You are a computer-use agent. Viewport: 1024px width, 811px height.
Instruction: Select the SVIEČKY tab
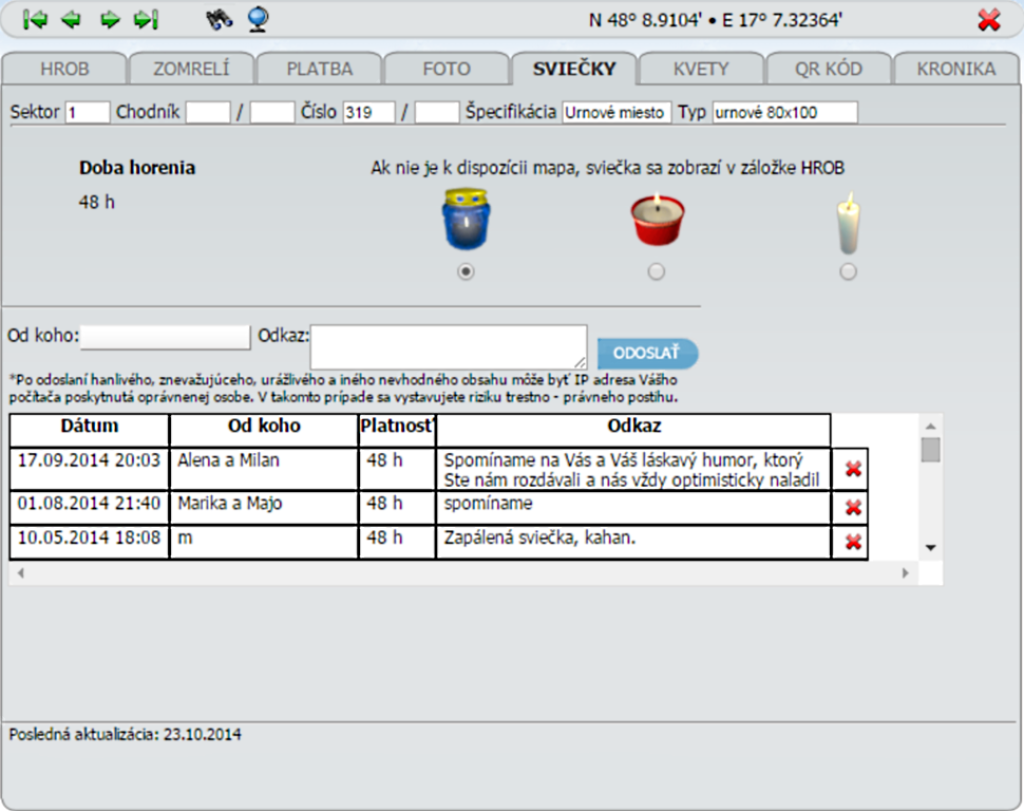(574, 69)
